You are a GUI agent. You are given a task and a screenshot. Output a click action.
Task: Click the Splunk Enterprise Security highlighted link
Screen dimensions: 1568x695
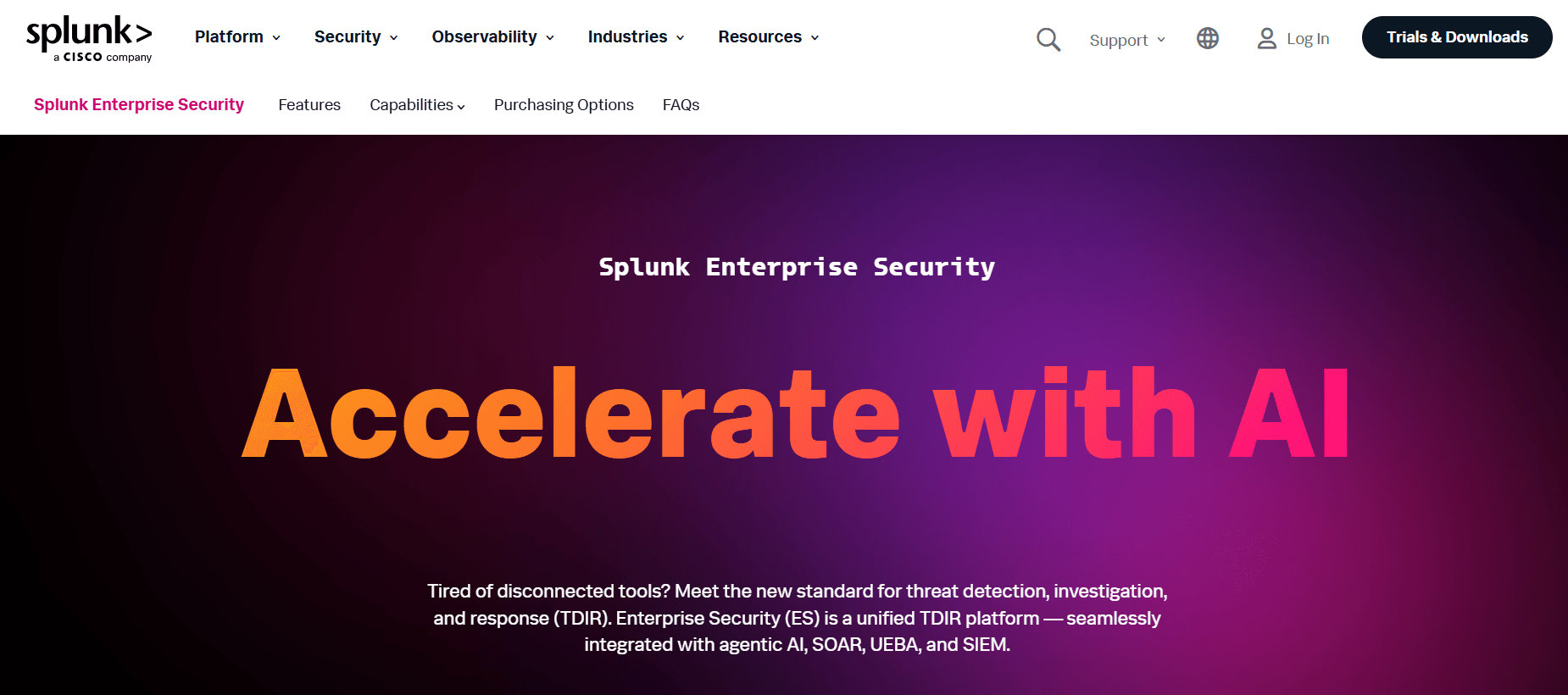(x=138, y=104)
